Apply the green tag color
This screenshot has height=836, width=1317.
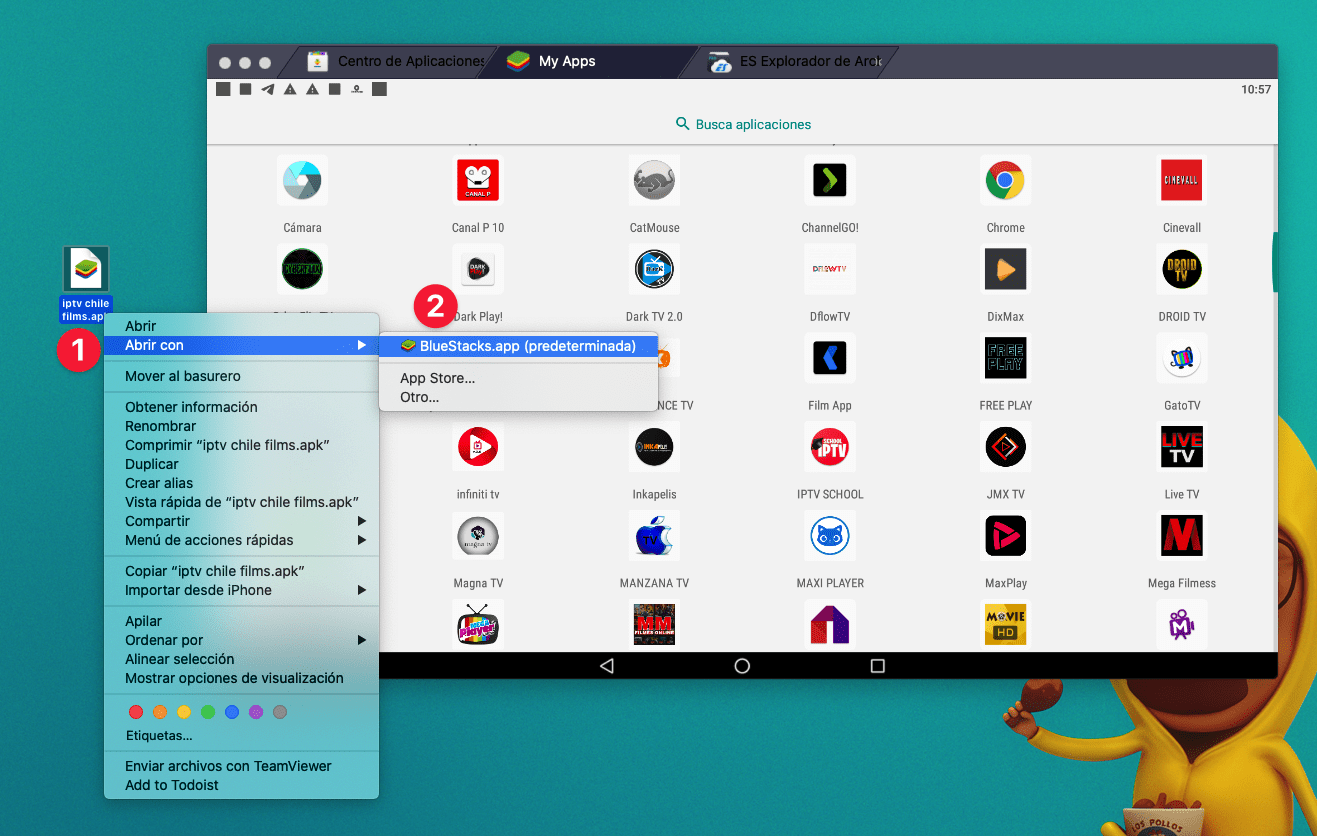pyautogui.click(x=208, y=712)
